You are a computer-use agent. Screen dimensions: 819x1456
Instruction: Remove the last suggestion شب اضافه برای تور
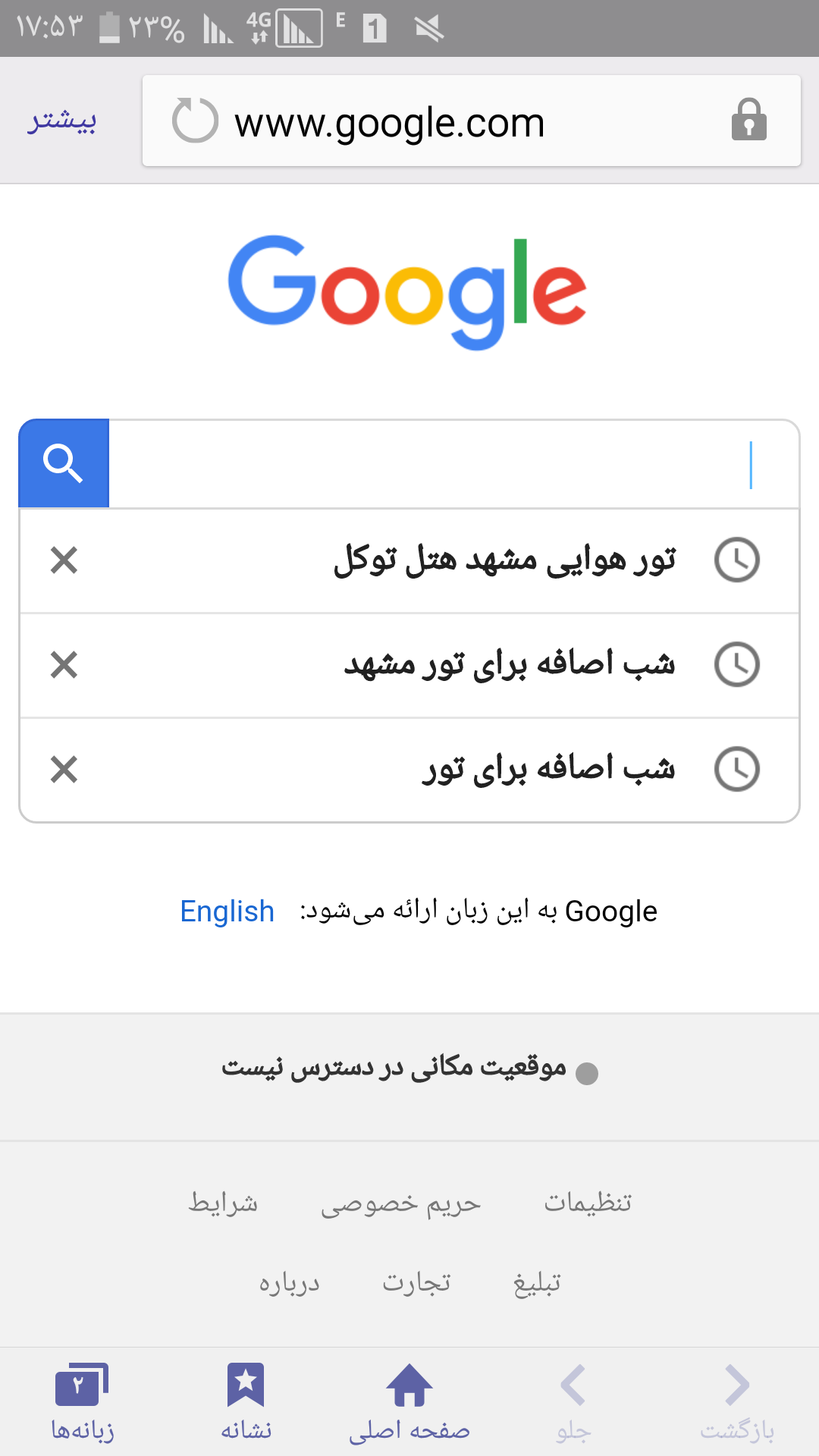64,770
